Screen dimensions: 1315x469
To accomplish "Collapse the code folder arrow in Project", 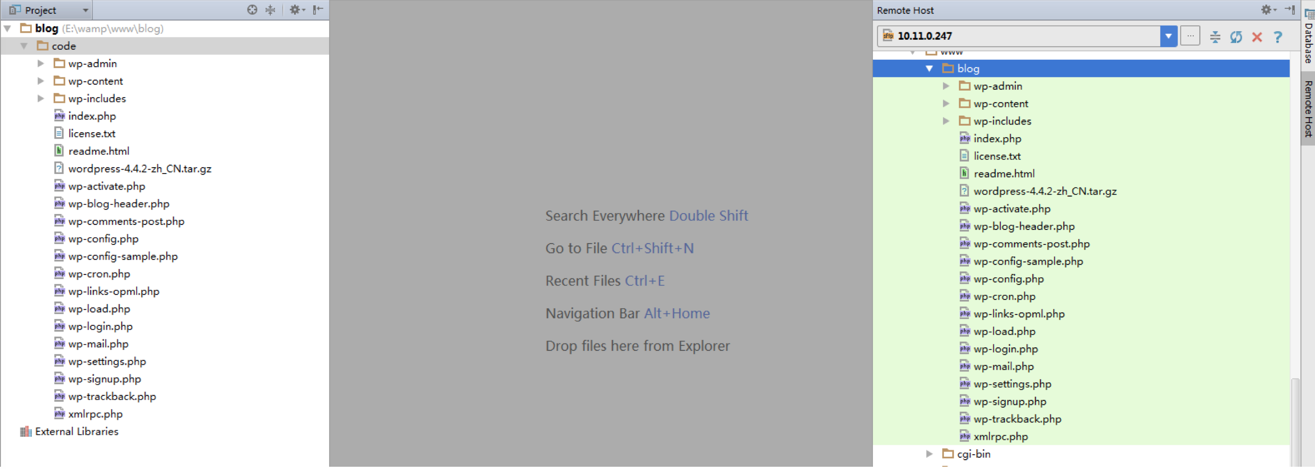I will tap(24, 46).
